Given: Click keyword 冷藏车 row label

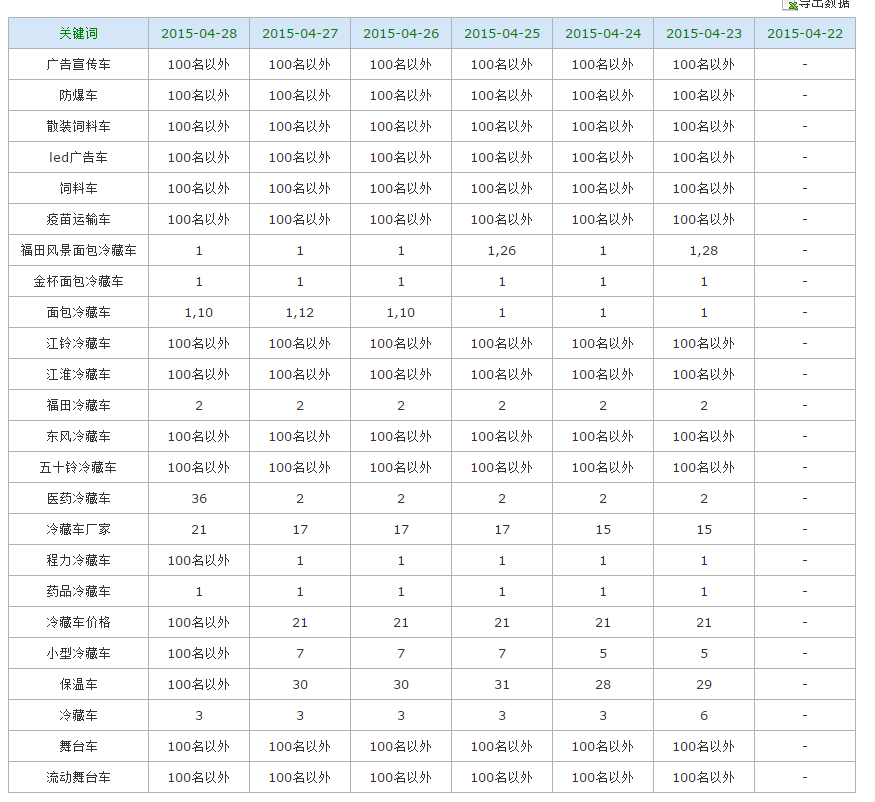Looking at the screenshot, I should click(x=79, y=715).
